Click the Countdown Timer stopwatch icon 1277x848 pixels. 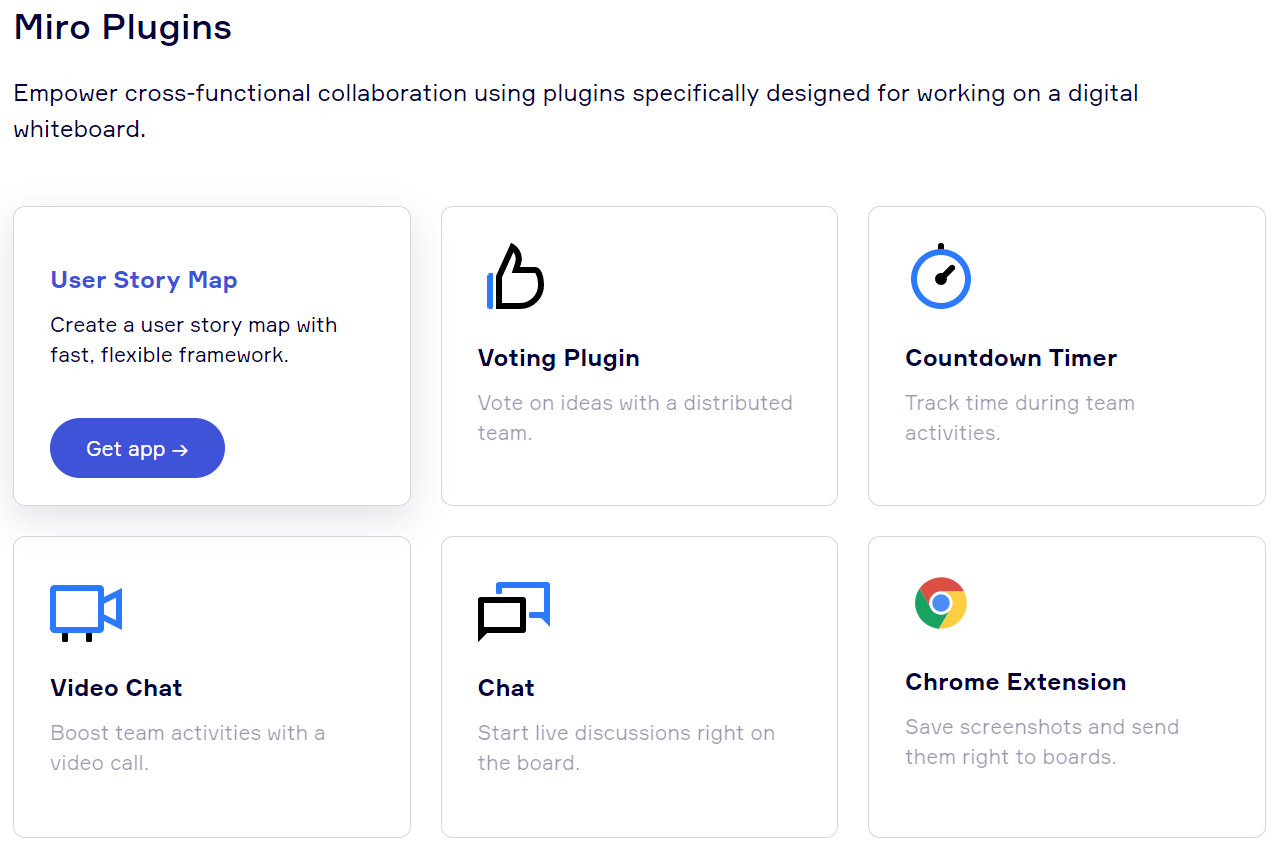[x=941, y=277]
